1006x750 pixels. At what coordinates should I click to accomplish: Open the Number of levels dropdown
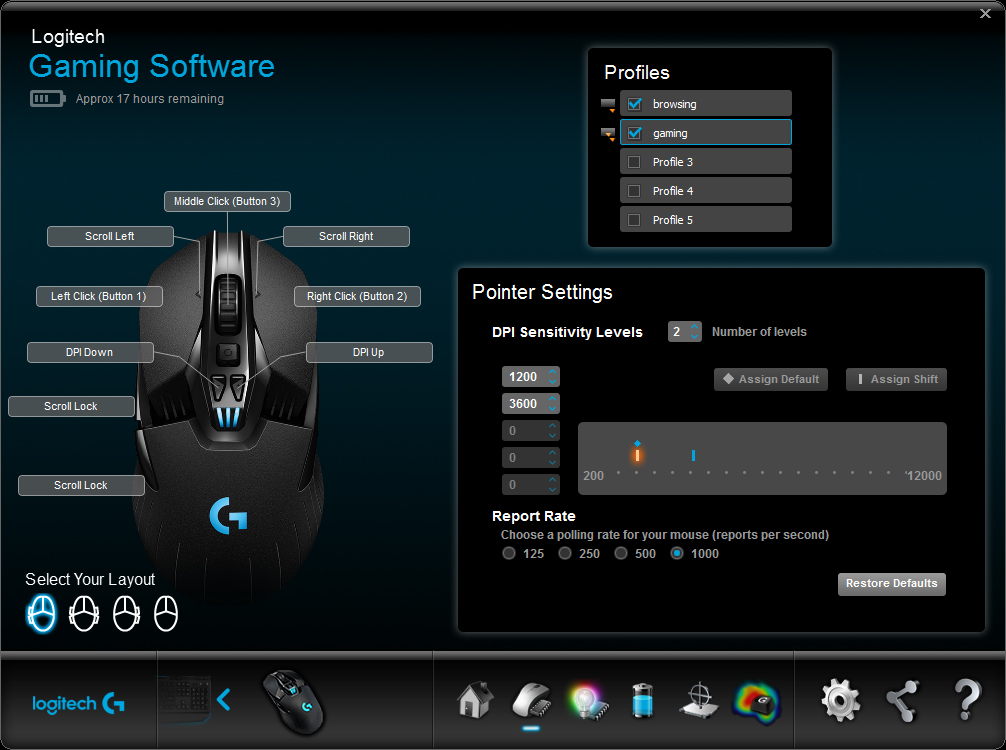[685, 331]
